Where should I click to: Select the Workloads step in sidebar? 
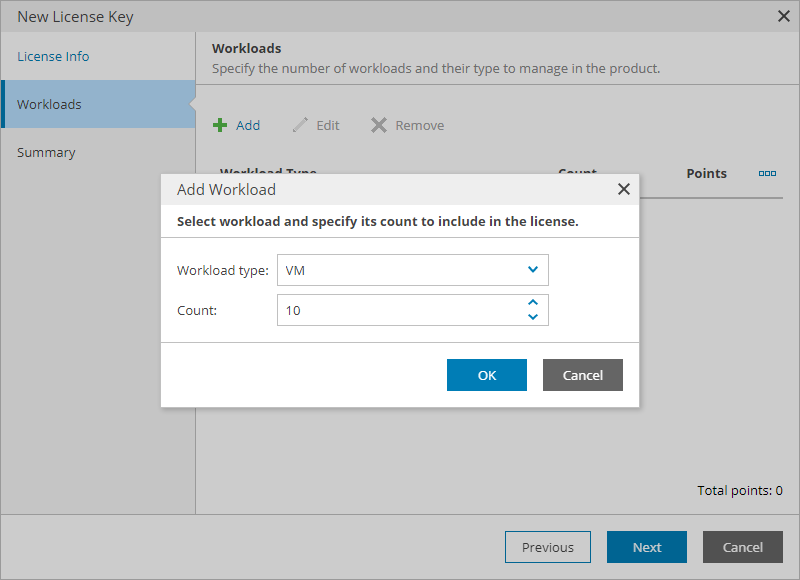(x=48, y=104)
